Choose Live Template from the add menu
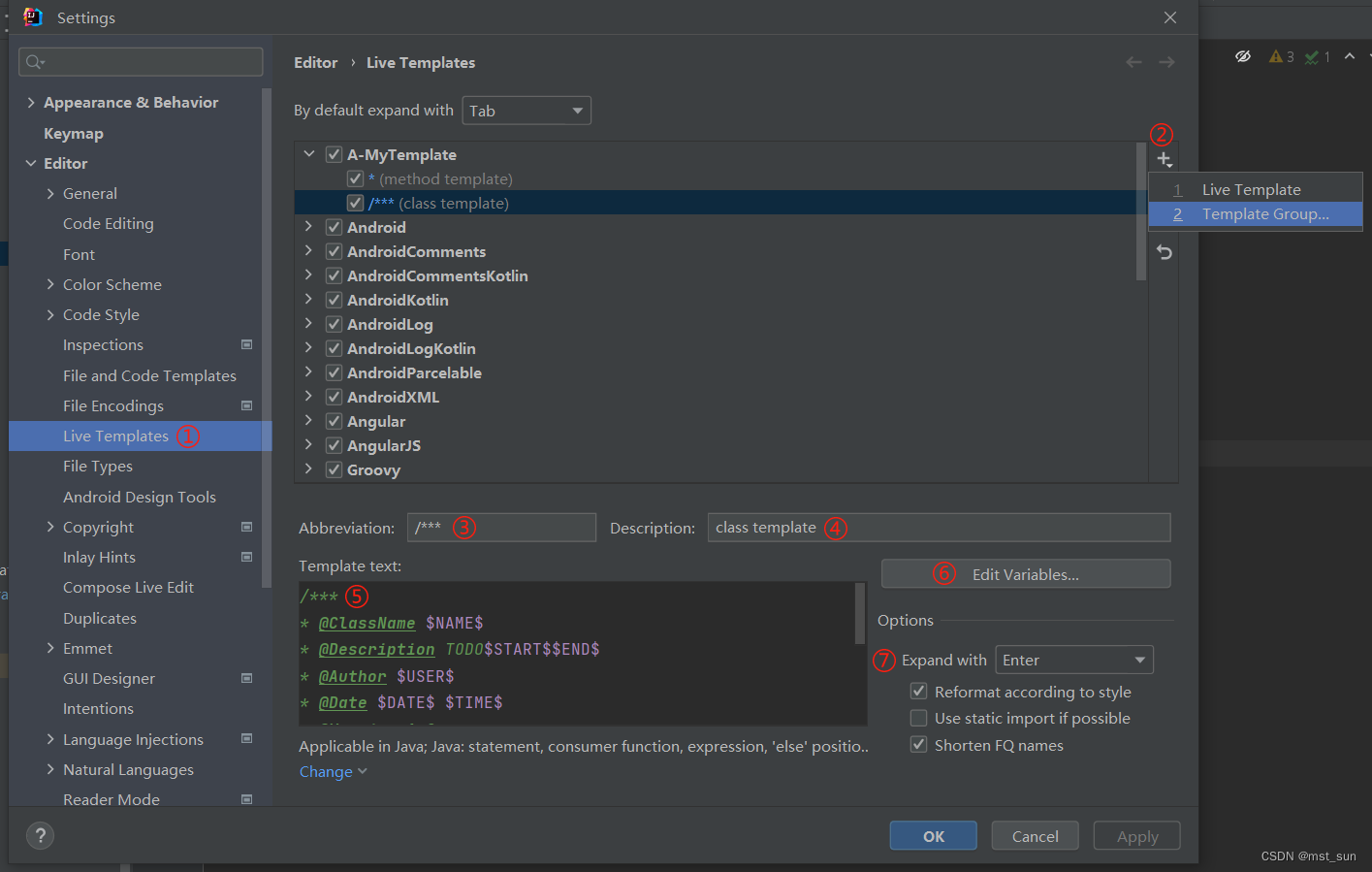The height and width of the screenshot is (872, 1372). pos(1255,189)
